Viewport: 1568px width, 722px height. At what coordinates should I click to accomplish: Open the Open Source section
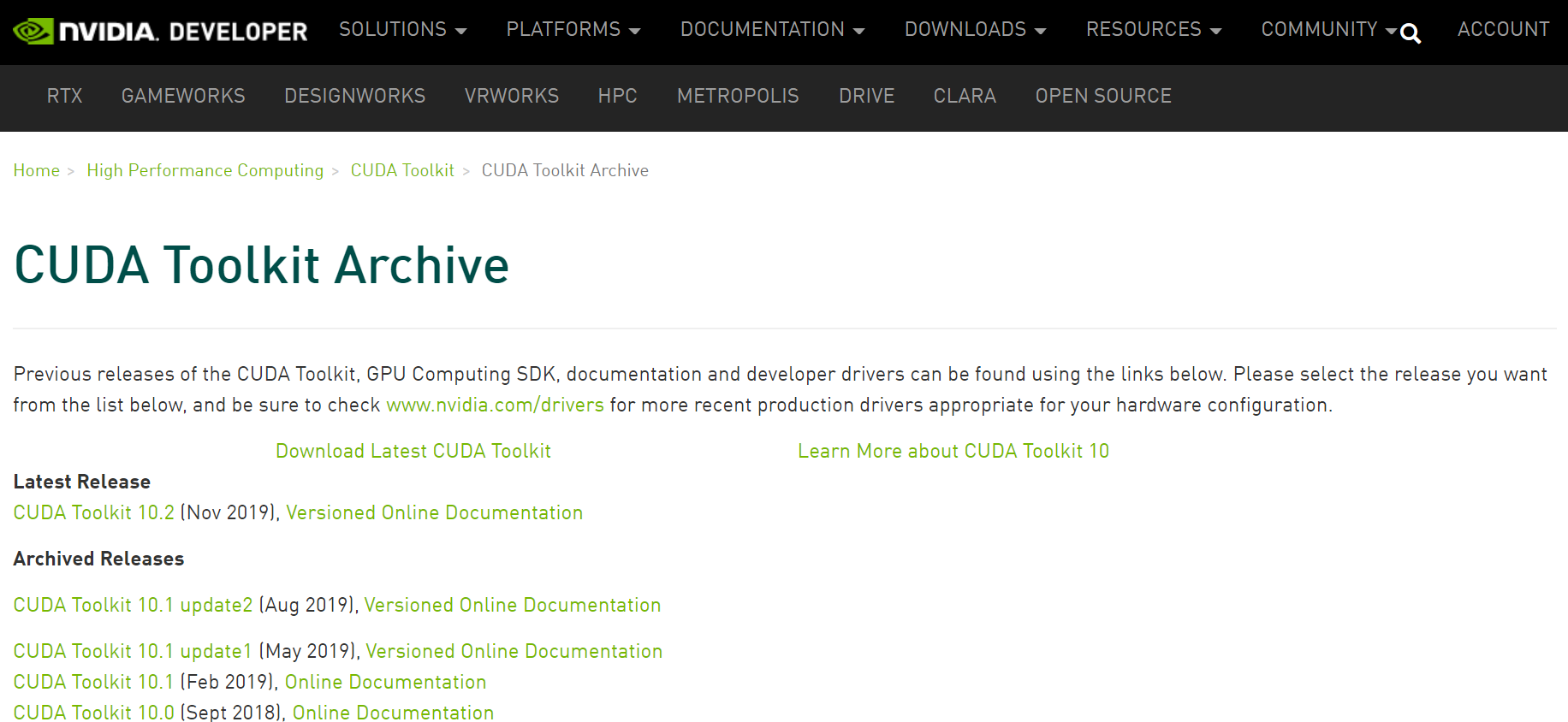pyautogui.click(x=1103, y=96)
